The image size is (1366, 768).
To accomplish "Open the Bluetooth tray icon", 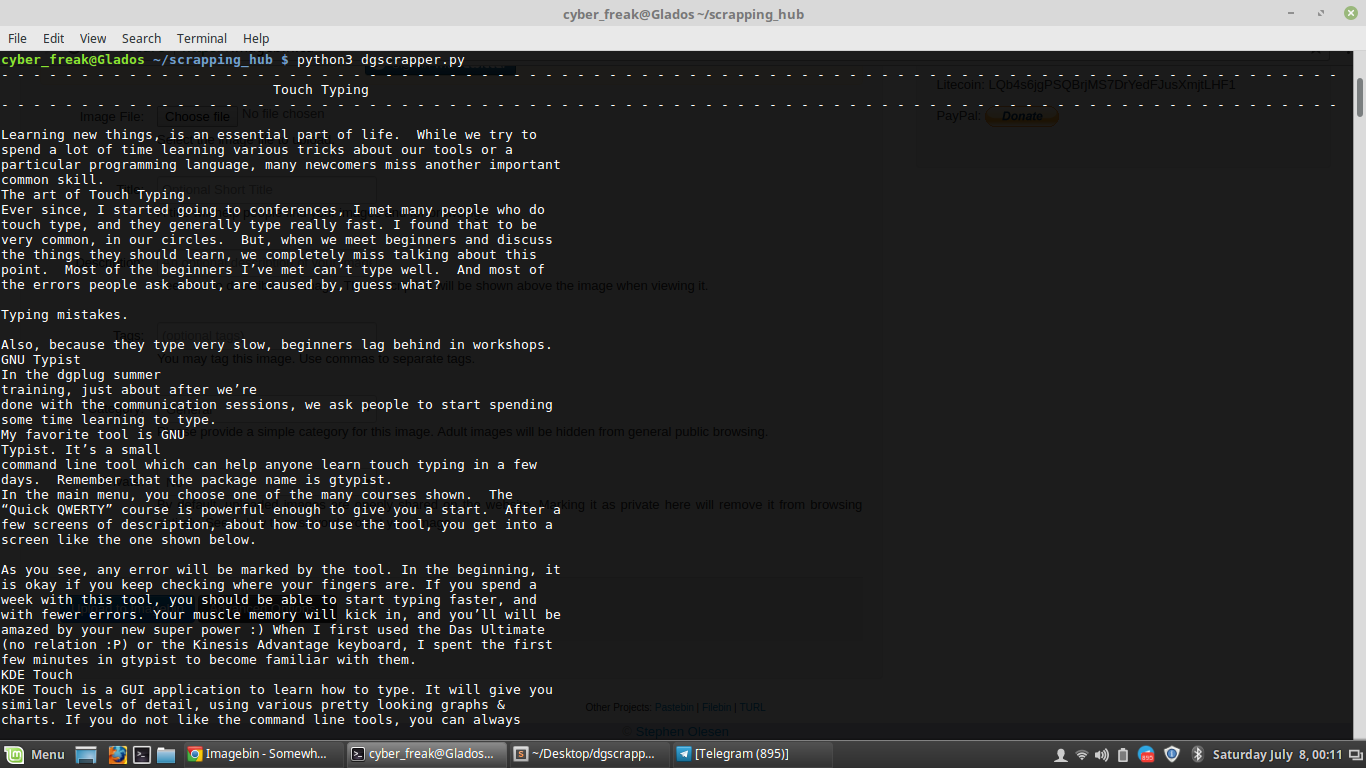I will tap(1196, 754).
